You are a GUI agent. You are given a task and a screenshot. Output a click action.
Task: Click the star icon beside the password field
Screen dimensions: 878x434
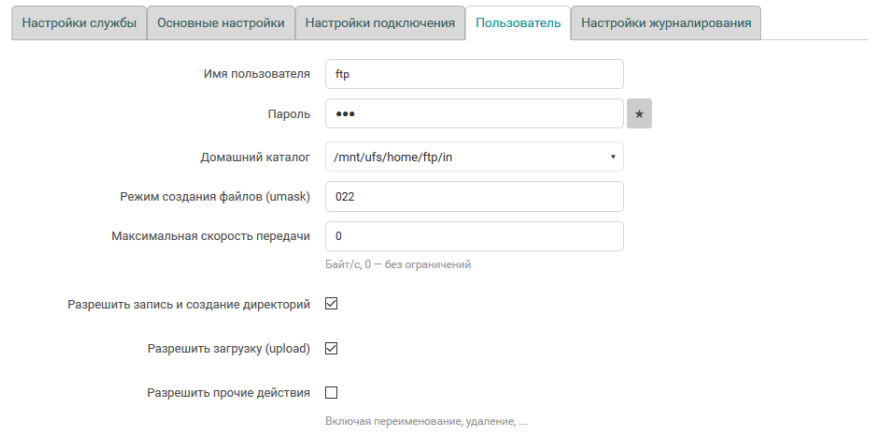[x=639, y=114]
